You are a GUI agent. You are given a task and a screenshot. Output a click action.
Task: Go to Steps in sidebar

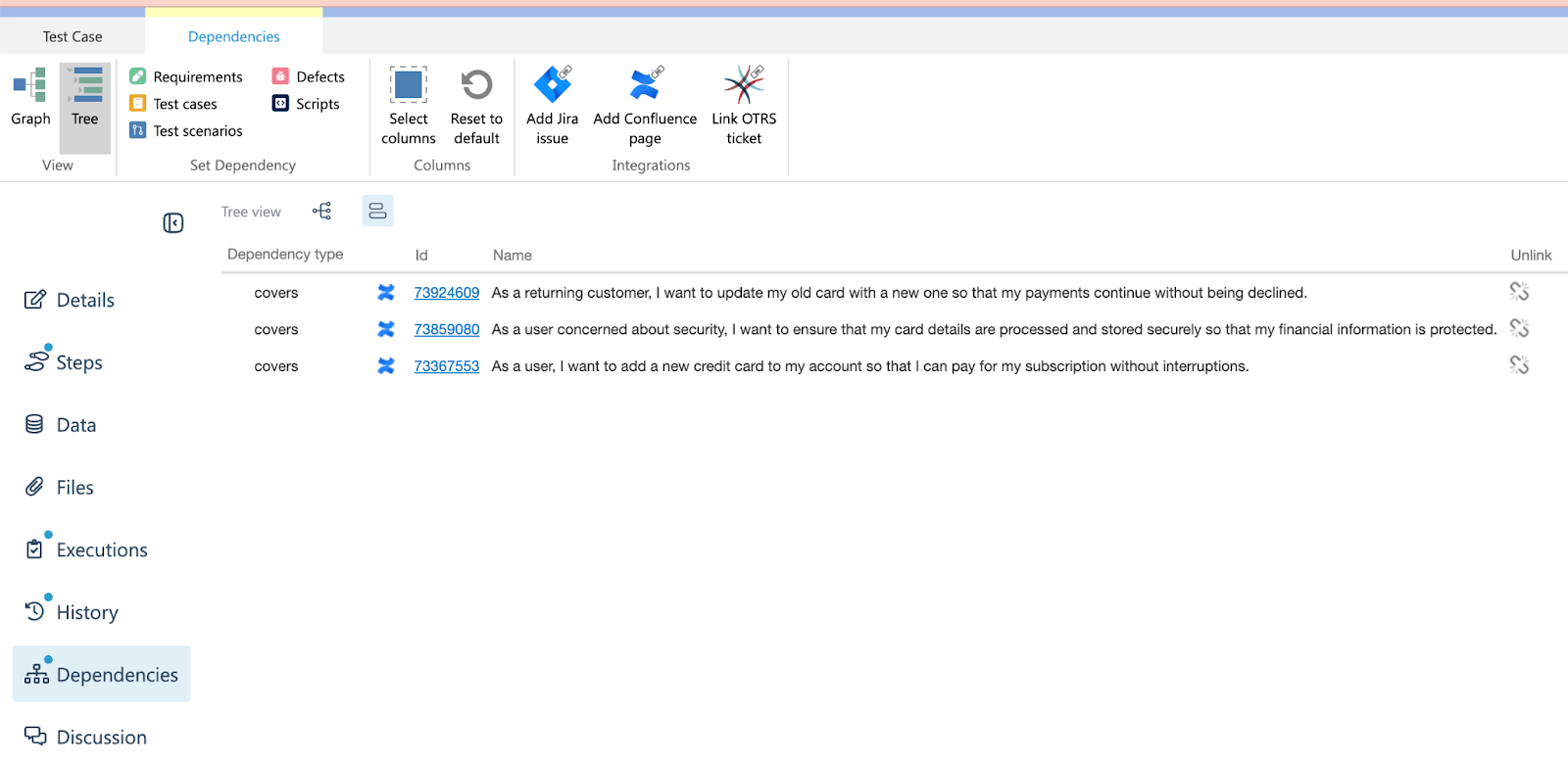(x=78, y=362)
